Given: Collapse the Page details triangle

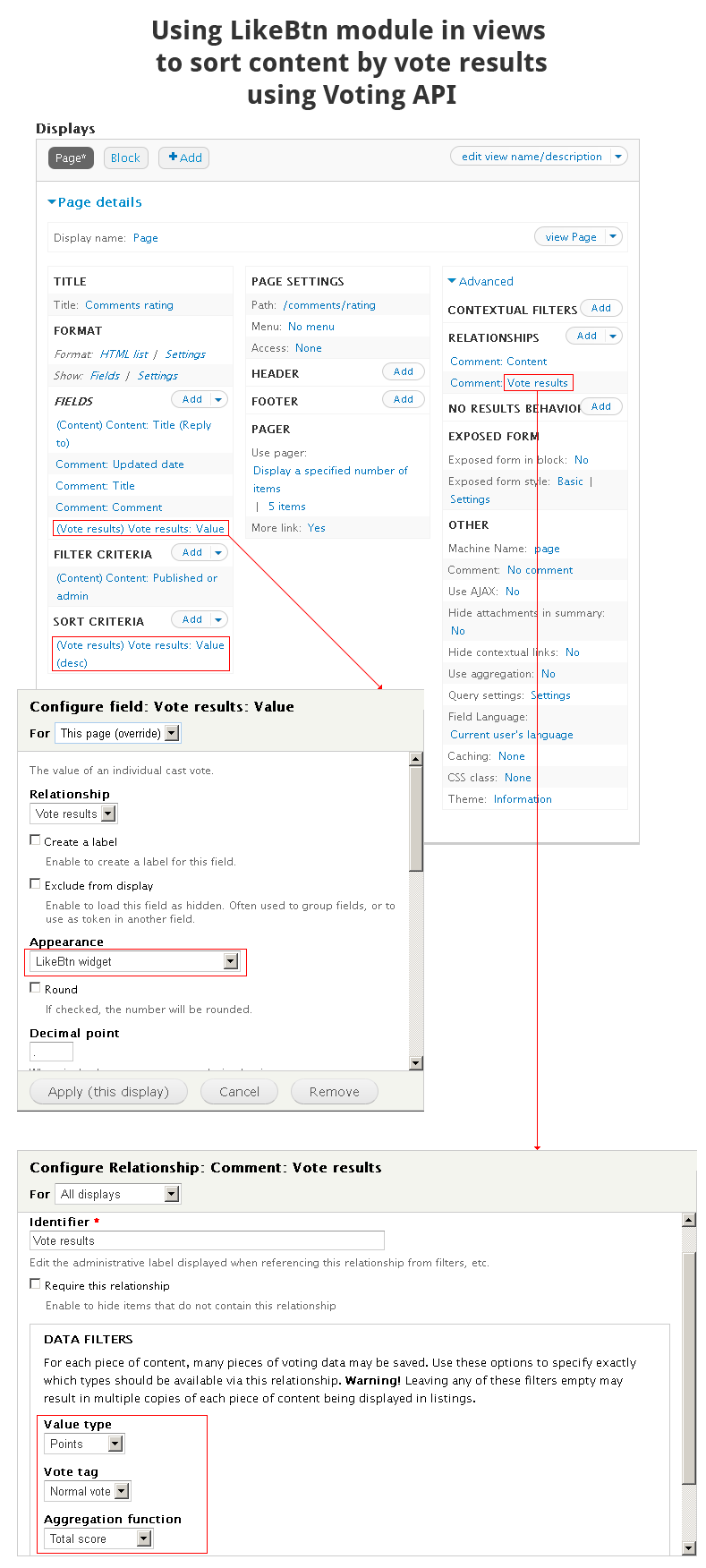Looking at the screenshot, I should [52, 202].
